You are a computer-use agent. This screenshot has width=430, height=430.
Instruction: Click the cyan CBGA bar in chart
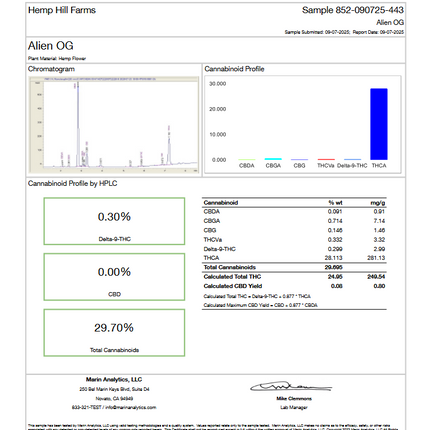[x=273, y=159]
